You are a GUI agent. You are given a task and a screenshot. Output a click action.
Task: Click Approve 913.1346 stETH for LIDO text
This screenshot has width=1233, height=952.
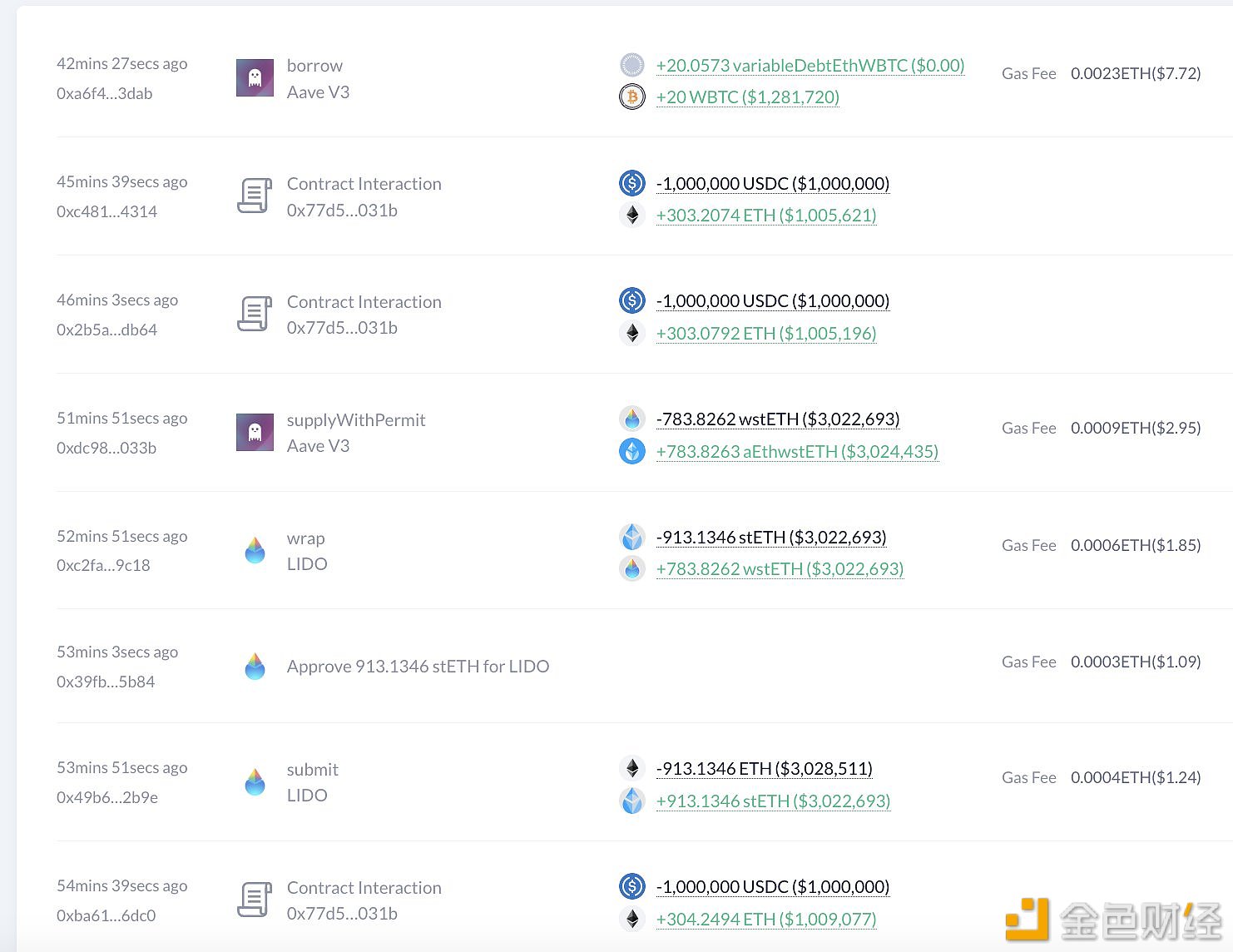[418, 666]
